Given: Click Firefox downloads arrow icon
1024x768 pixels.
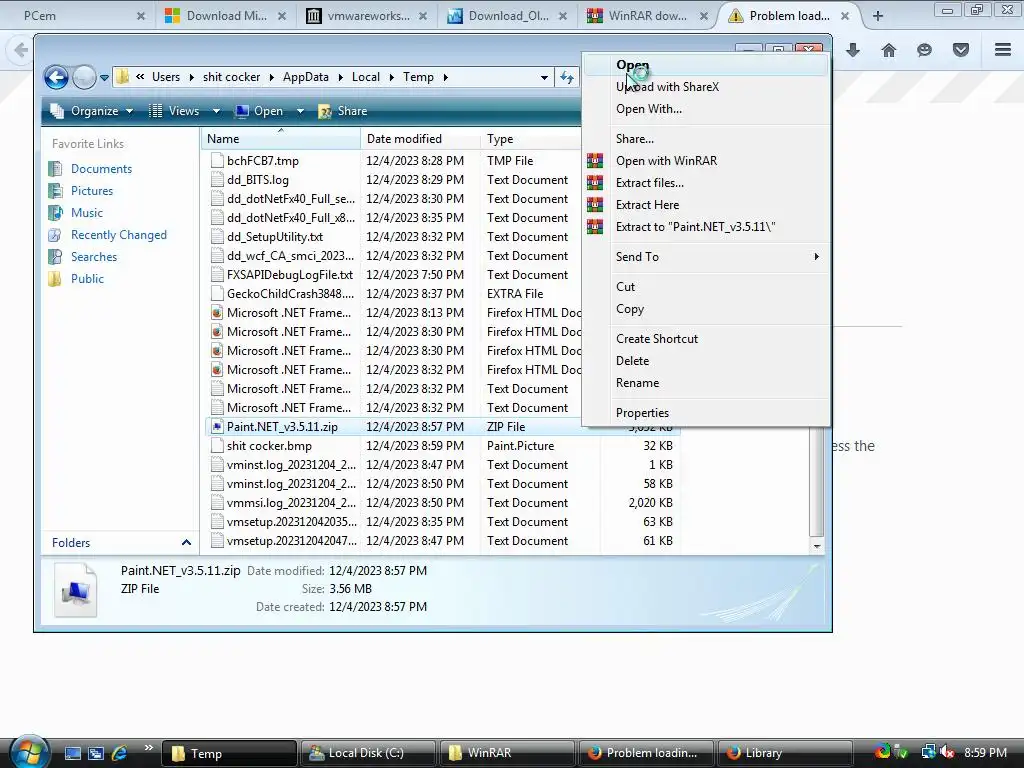Looking at the screenshot, I should pyautogui.click(x=853, y=50).
